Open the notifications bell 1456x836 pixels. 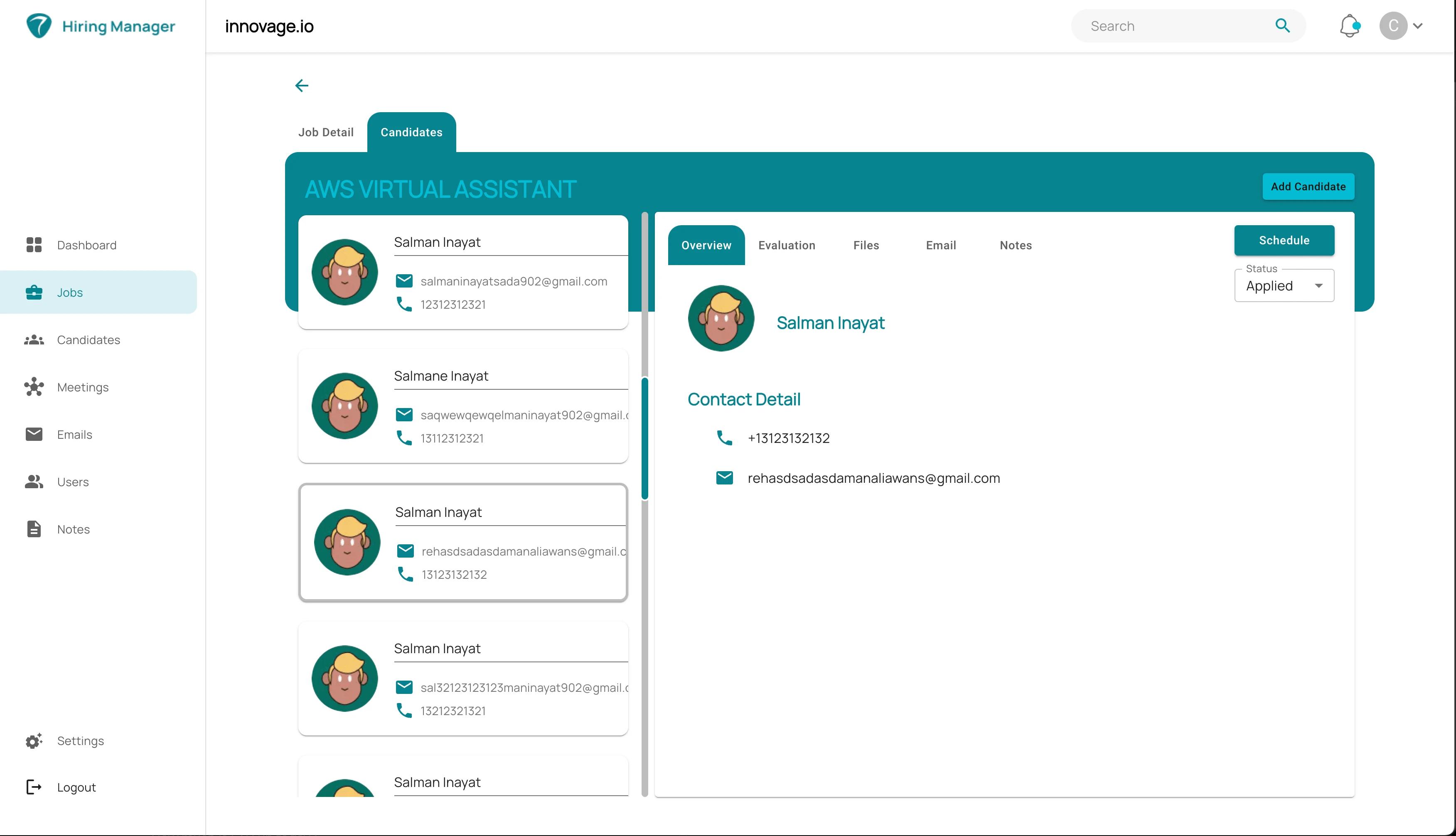[x=1350, y=26]
